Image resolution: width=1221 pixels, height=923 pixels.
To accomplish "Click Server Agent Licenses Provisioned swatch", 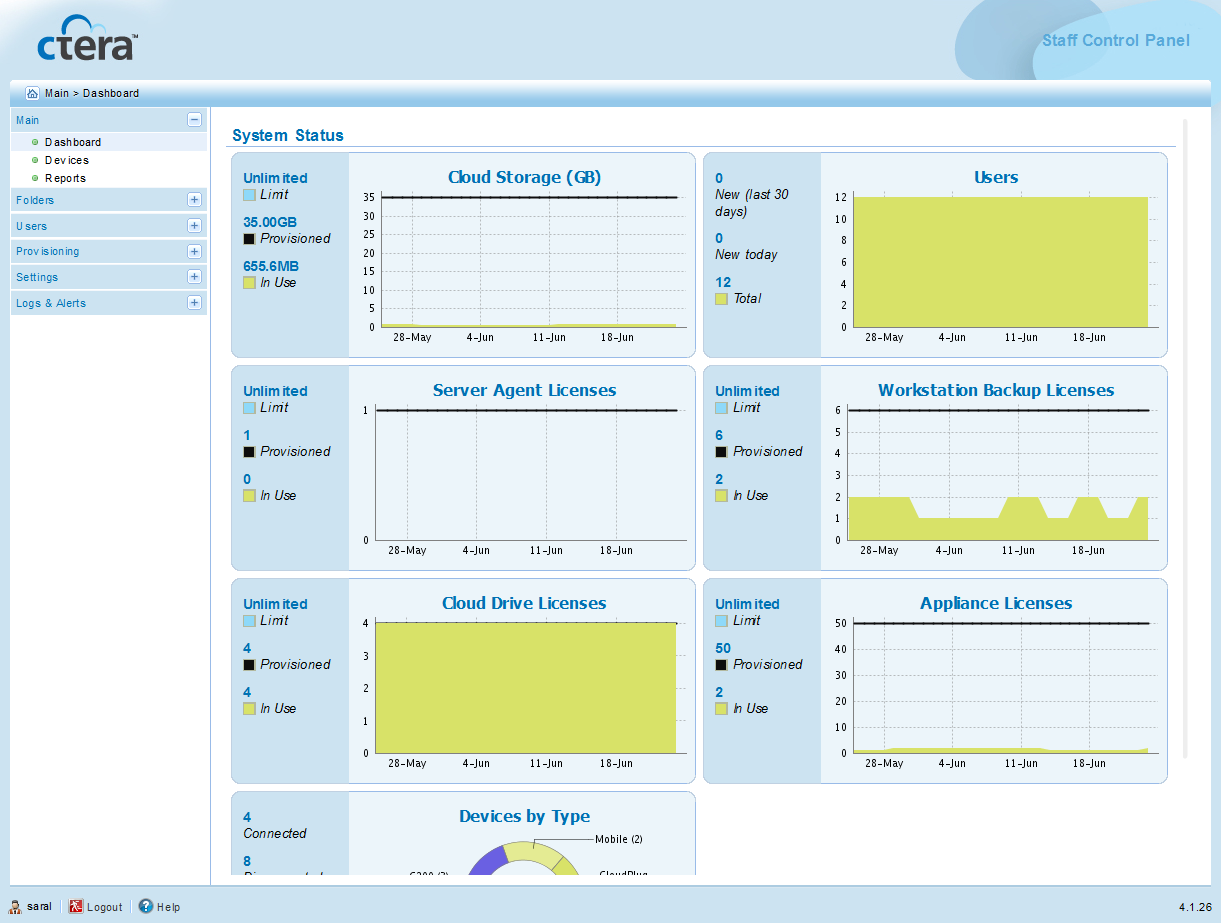I will pos(249,452).
